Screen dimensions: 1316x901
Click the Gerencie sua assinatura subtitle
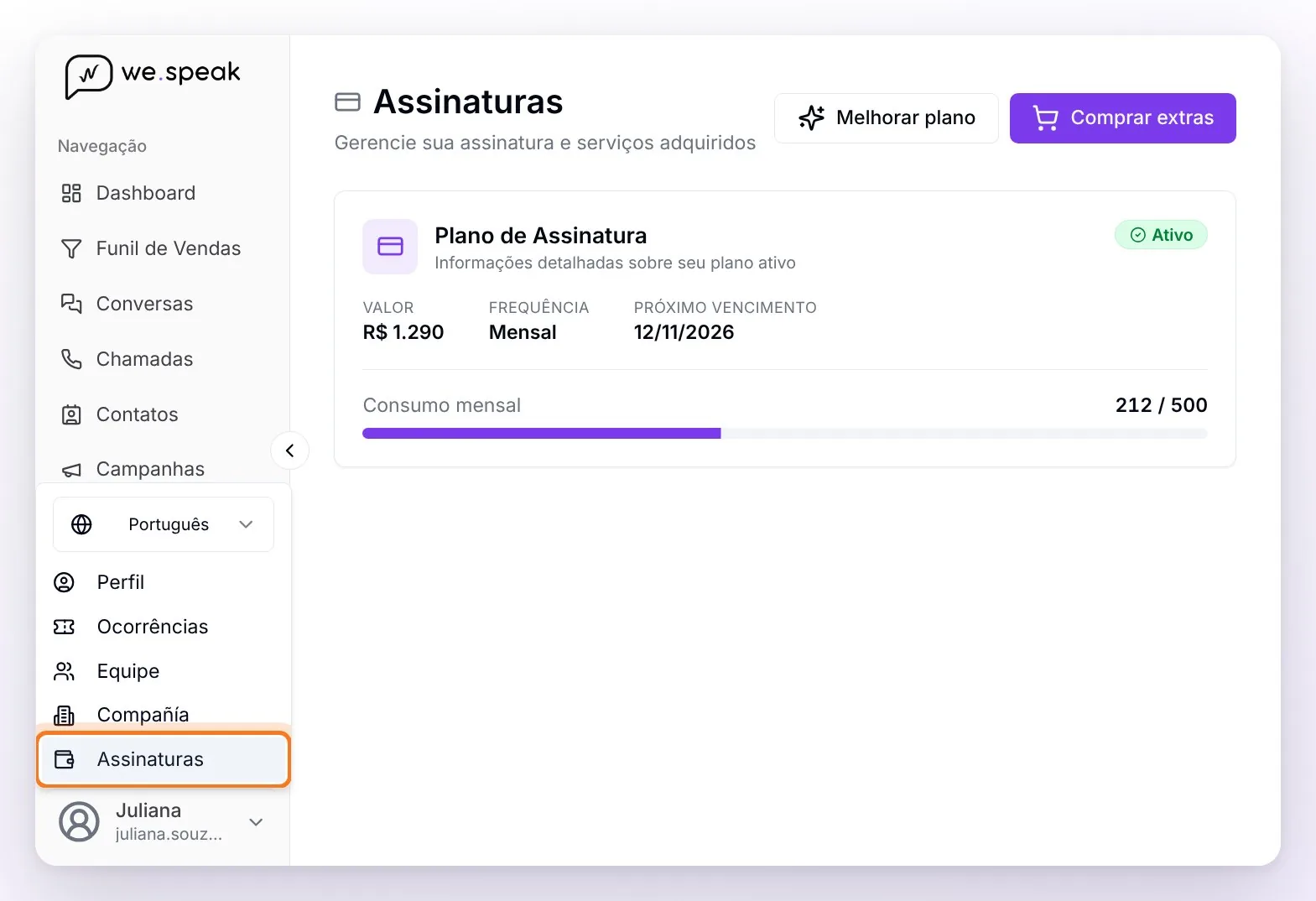[x=545, y=143]
